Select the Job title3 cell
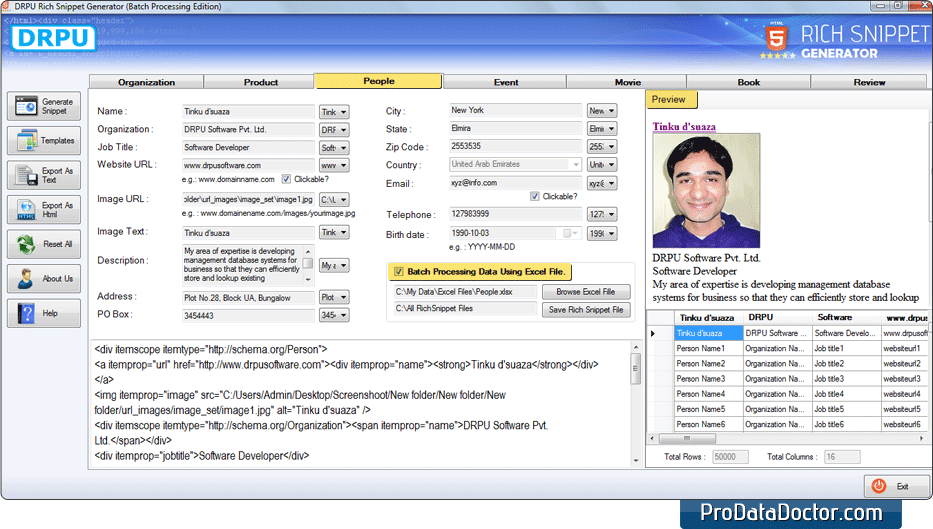Image resolution: width=933 pixels, height=529 pixels. pyautogui.click(x=846, y=378)
